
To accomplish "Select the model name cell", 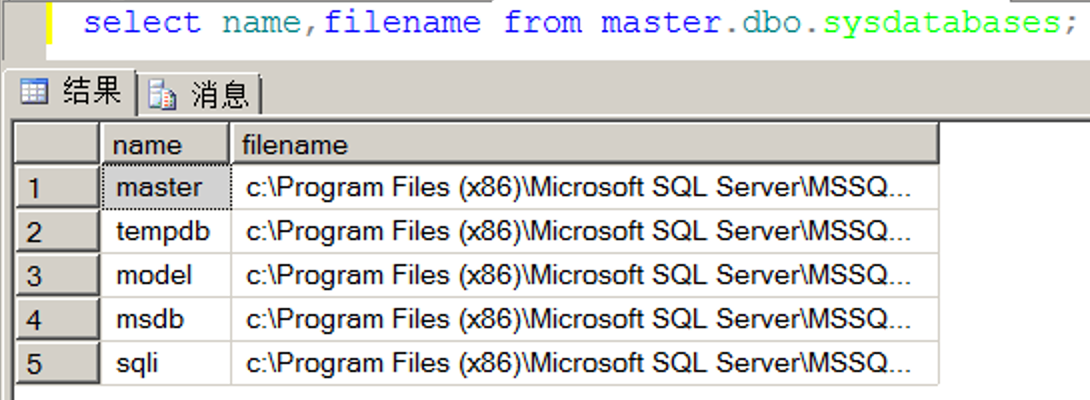I will click(165, 275).
